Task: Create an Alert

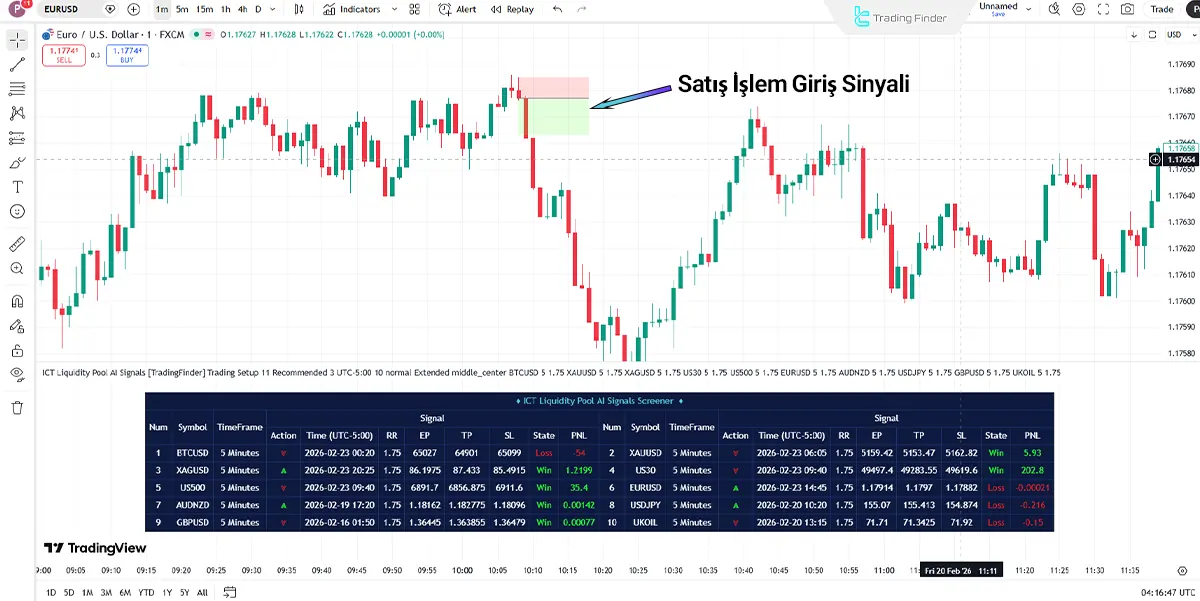Action: 459,9
